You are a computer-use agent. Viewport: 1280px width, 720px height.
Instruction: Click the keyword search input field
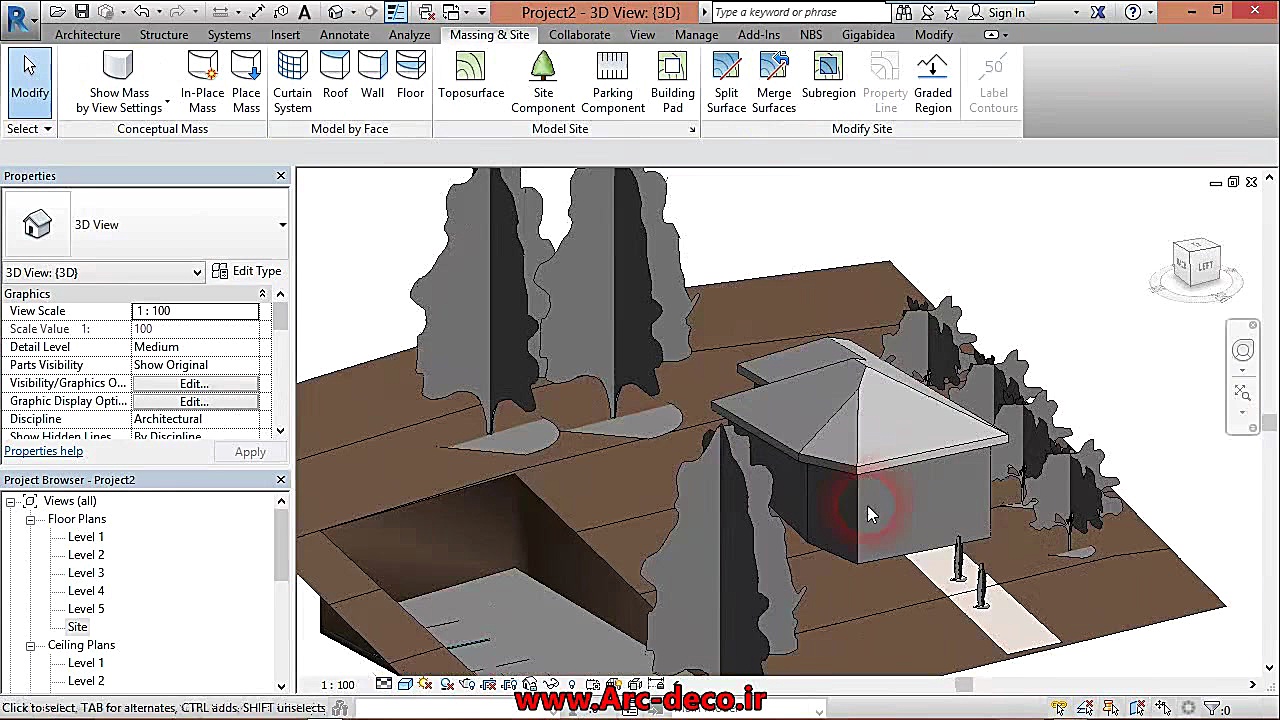801,12
